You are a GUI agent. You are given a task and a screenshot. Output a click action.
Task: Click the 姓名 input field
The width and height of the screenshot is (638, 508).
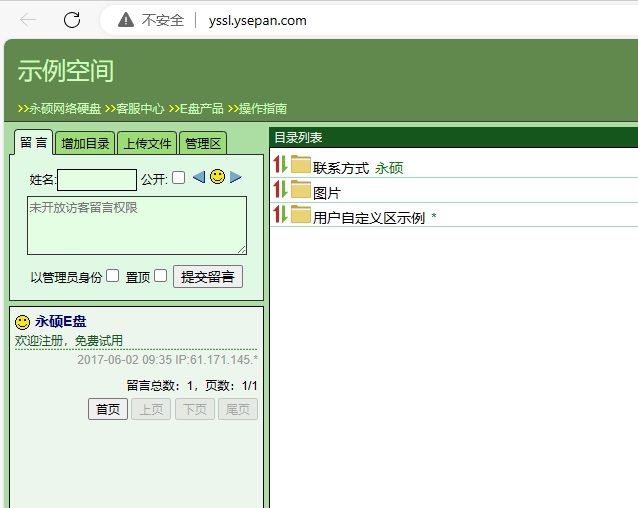click(x=97, y=180)
